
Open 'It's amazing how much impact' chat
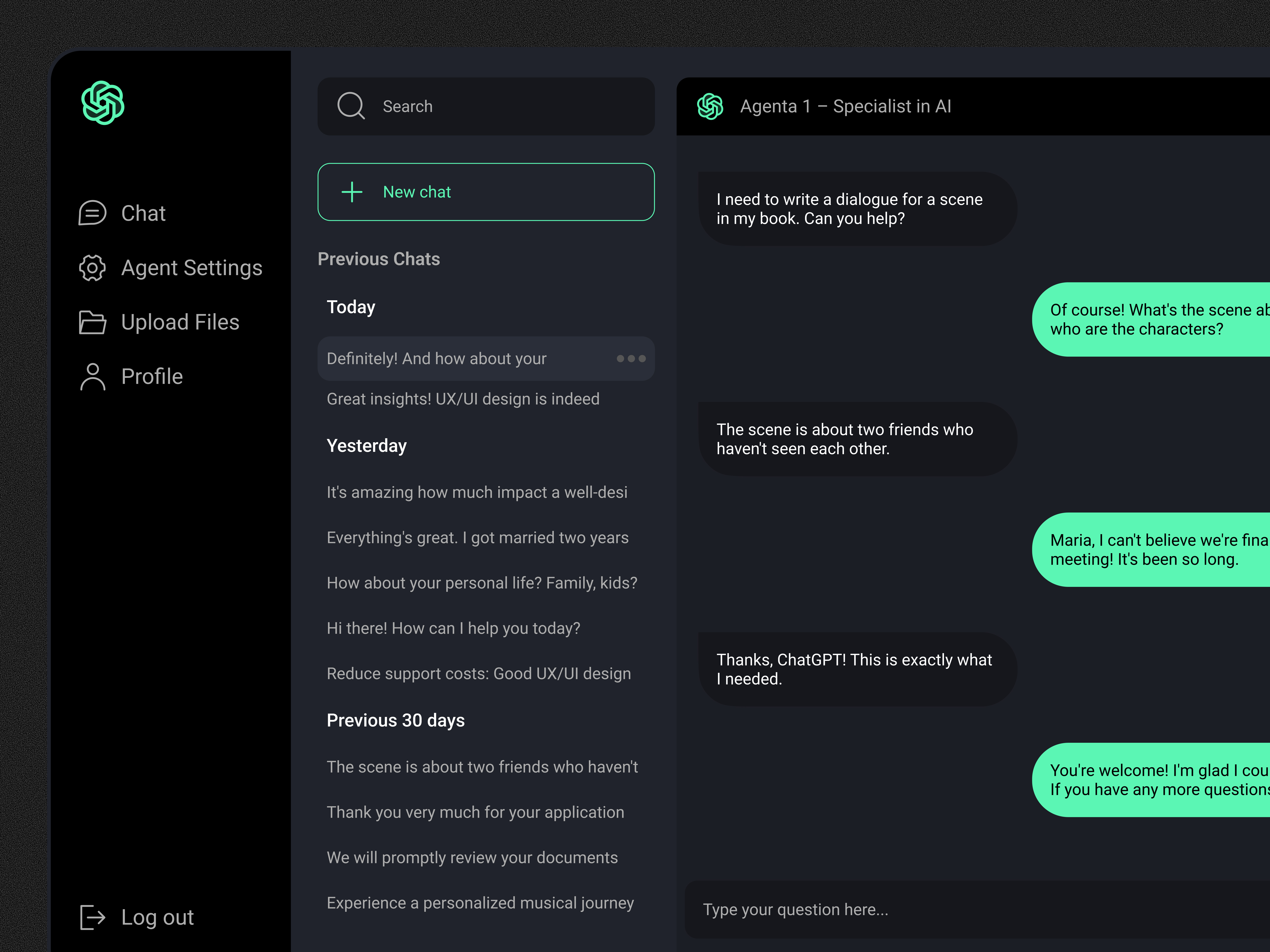pyautogui.click(x=477, y=492)
